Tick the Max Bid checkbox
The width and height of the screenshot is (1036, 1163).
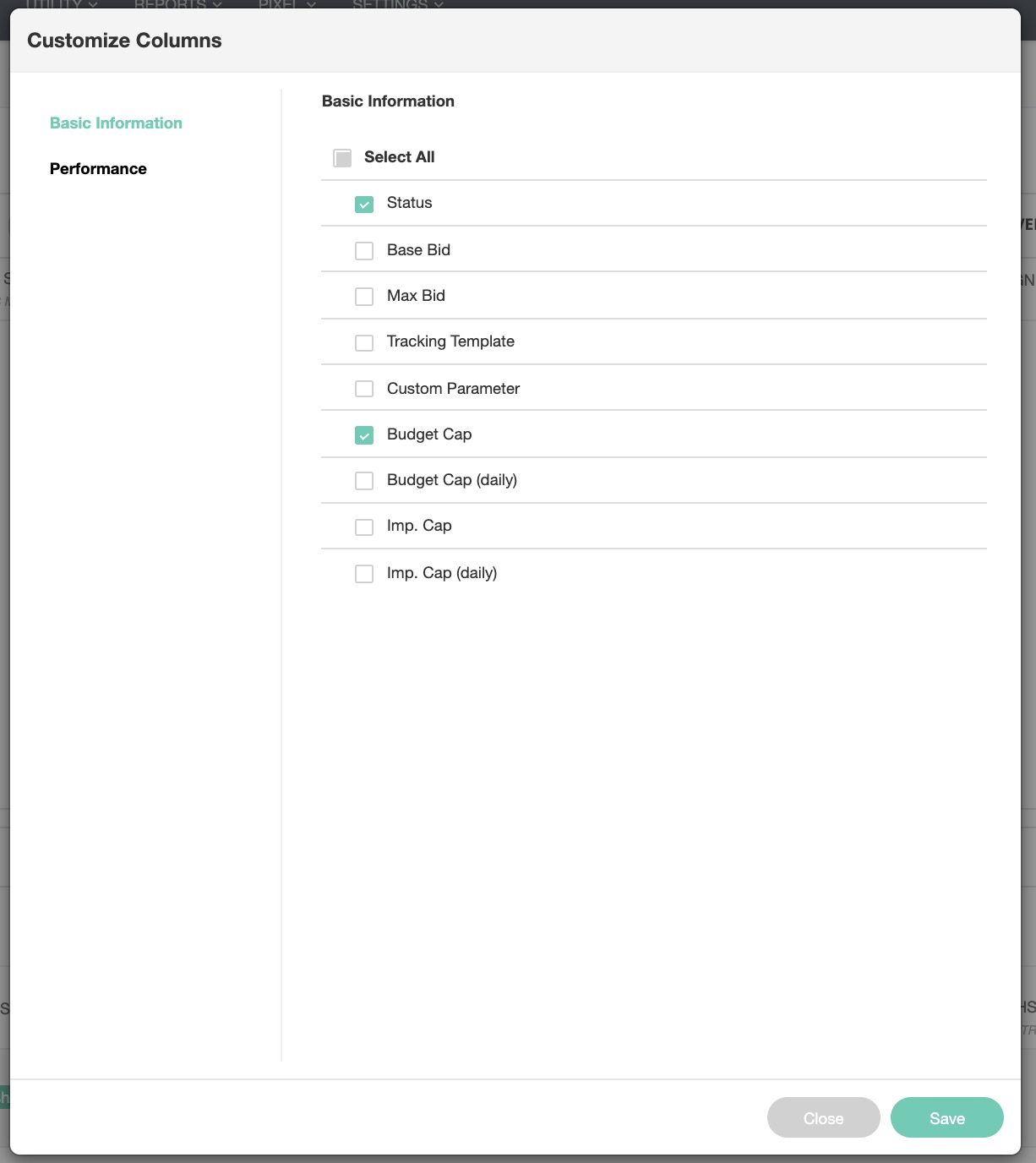tap(364, 297)
